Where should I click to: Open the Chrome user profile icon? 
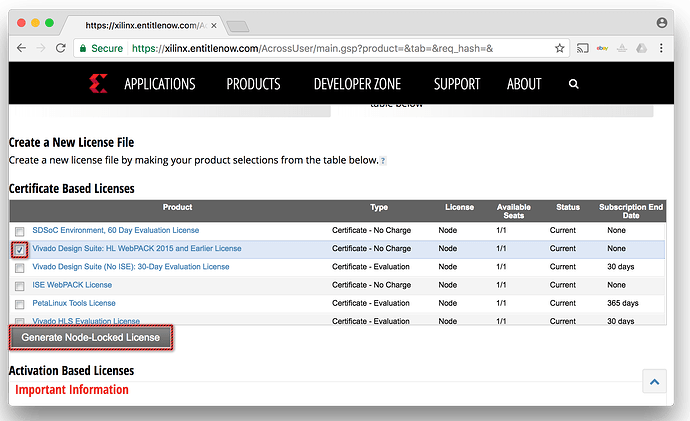pyautogui.click(x=661, y=22)
